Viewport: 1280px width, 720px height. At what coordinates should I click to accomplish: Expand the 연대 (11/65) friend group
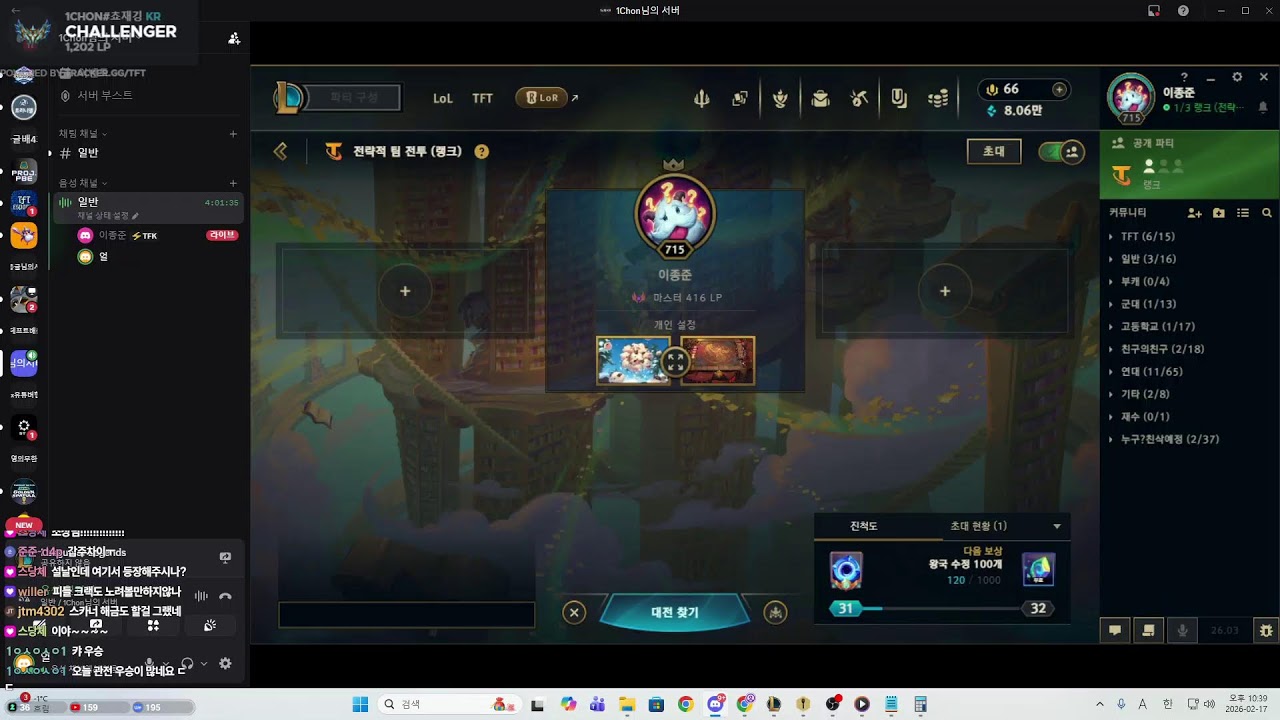click(1152, 372)
